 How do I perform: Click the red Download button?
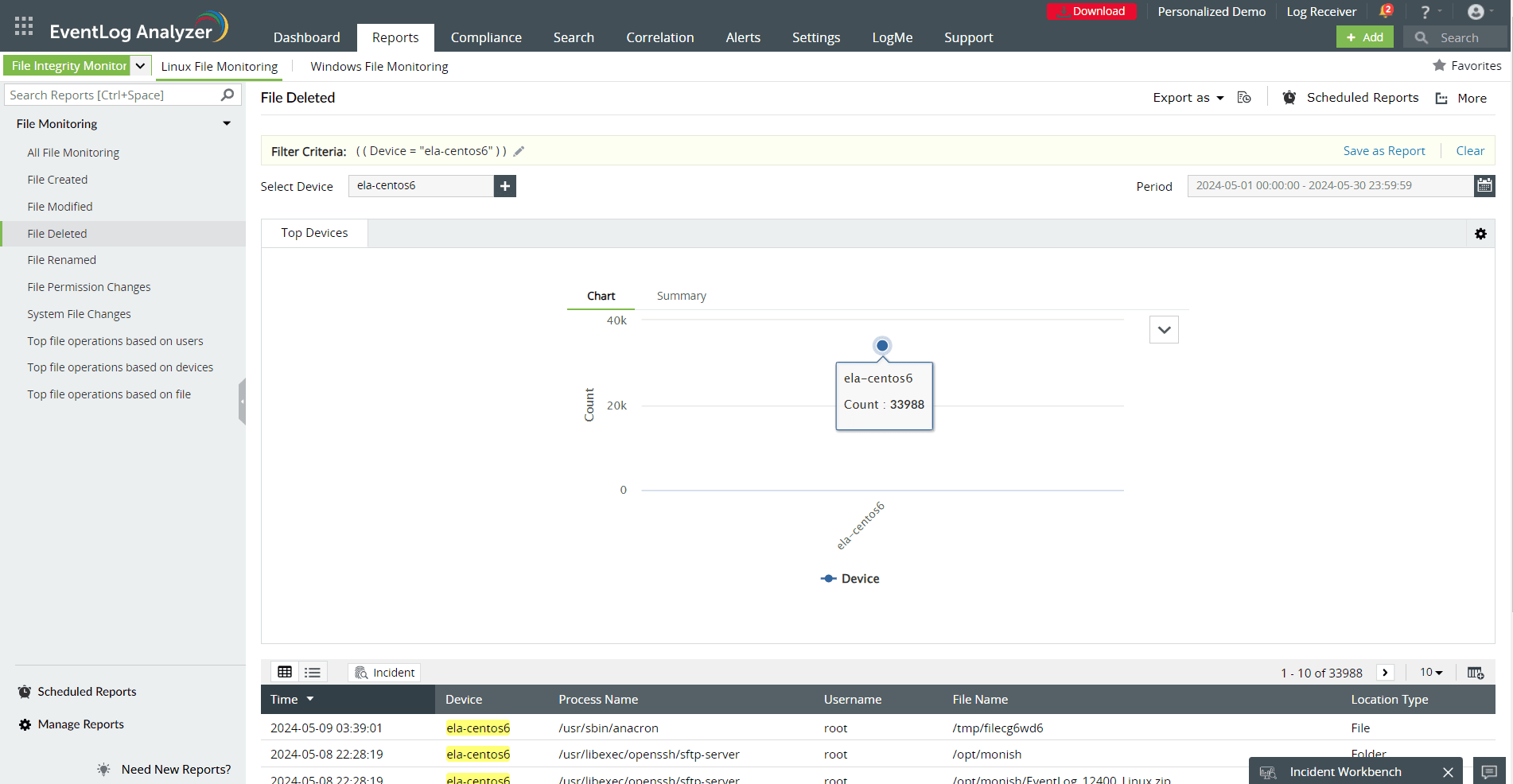(1091, 11)
